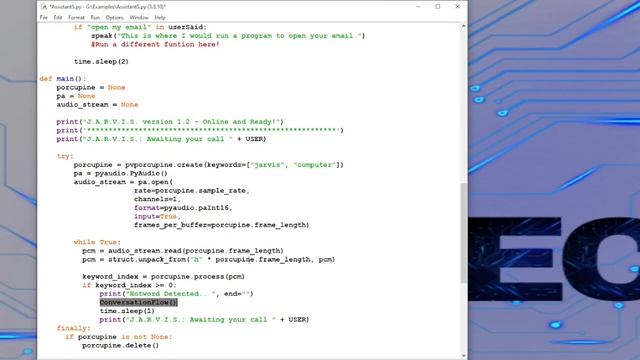Click the vertical scrollbar thumb

(x=464, y=233)
